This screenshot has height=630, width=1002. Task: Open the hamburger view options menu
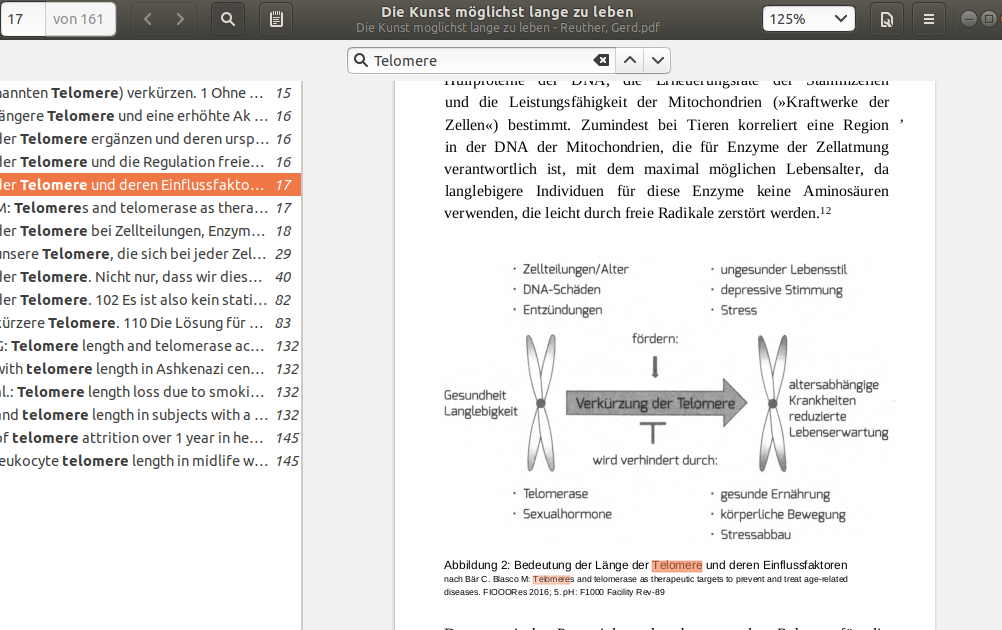(929, 19)
